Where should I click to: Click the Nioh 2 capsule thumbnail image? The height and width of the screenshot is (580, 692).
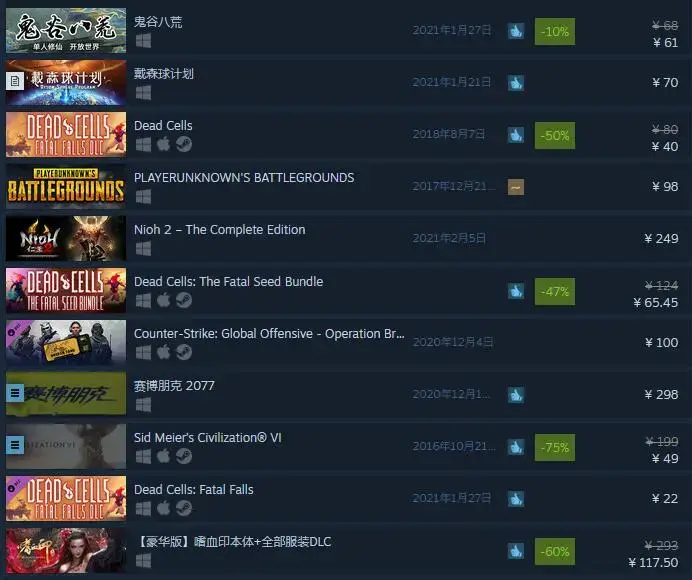(66, 238)
